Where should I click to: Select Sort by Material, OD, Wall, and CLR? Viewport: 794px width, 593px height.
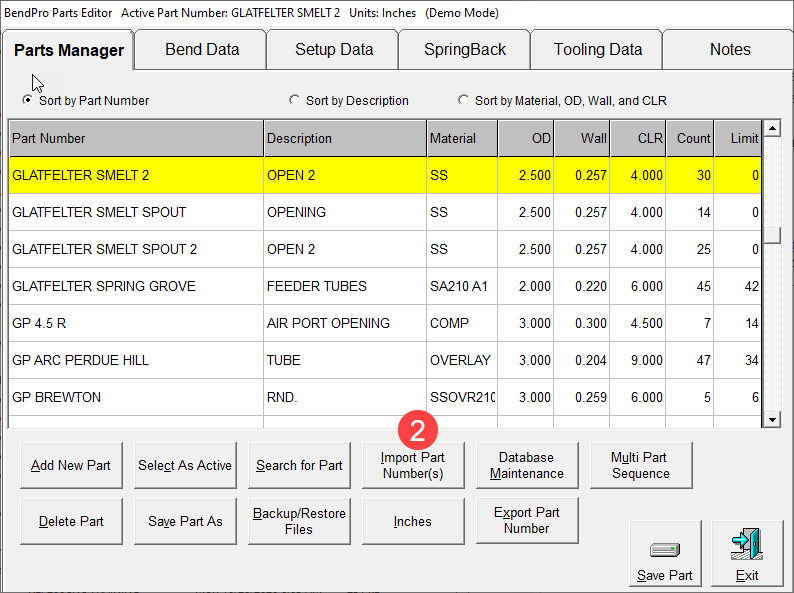463,100
